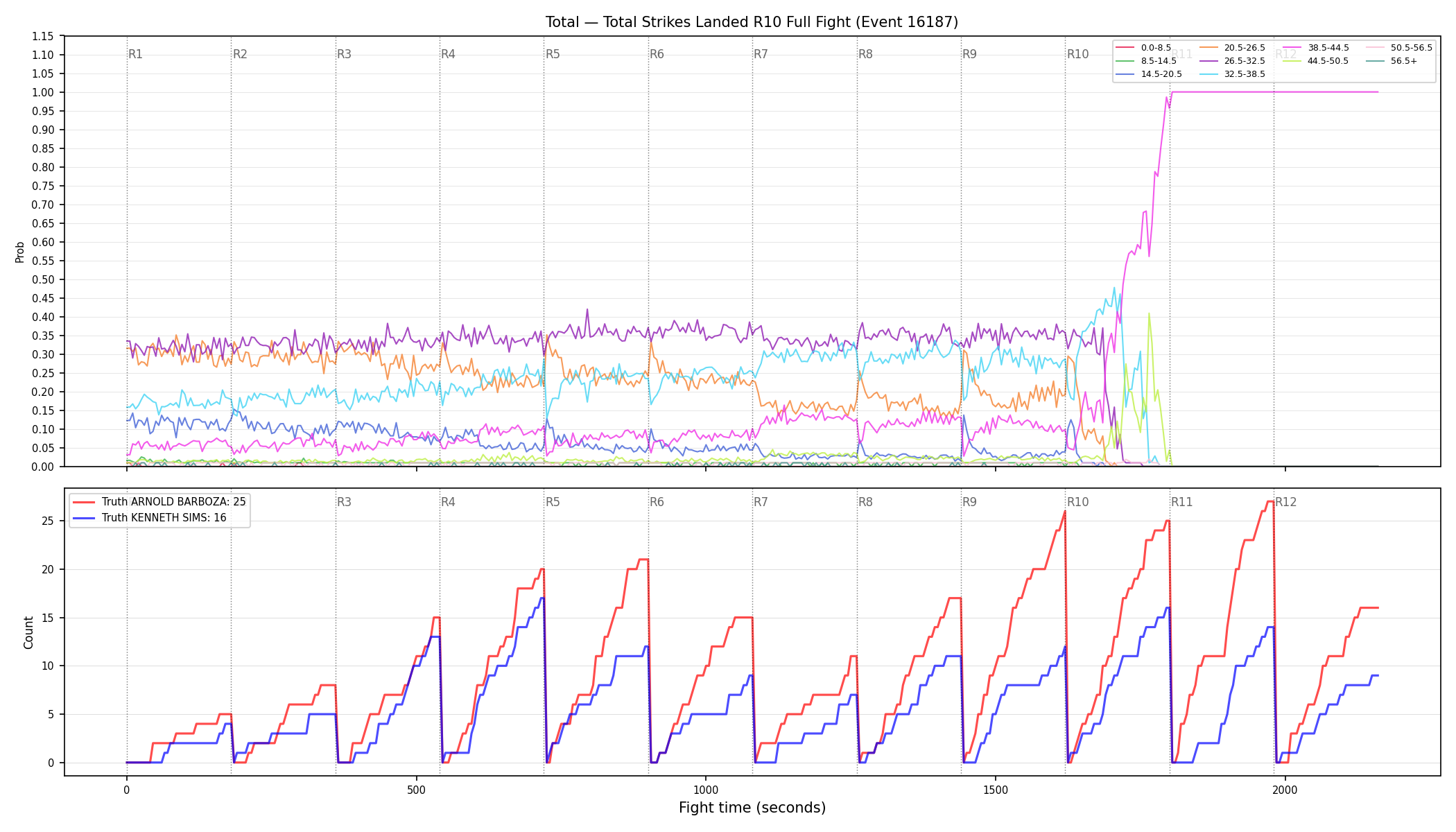Click the 5 tick on the Count axis

(x=51, y=714)
